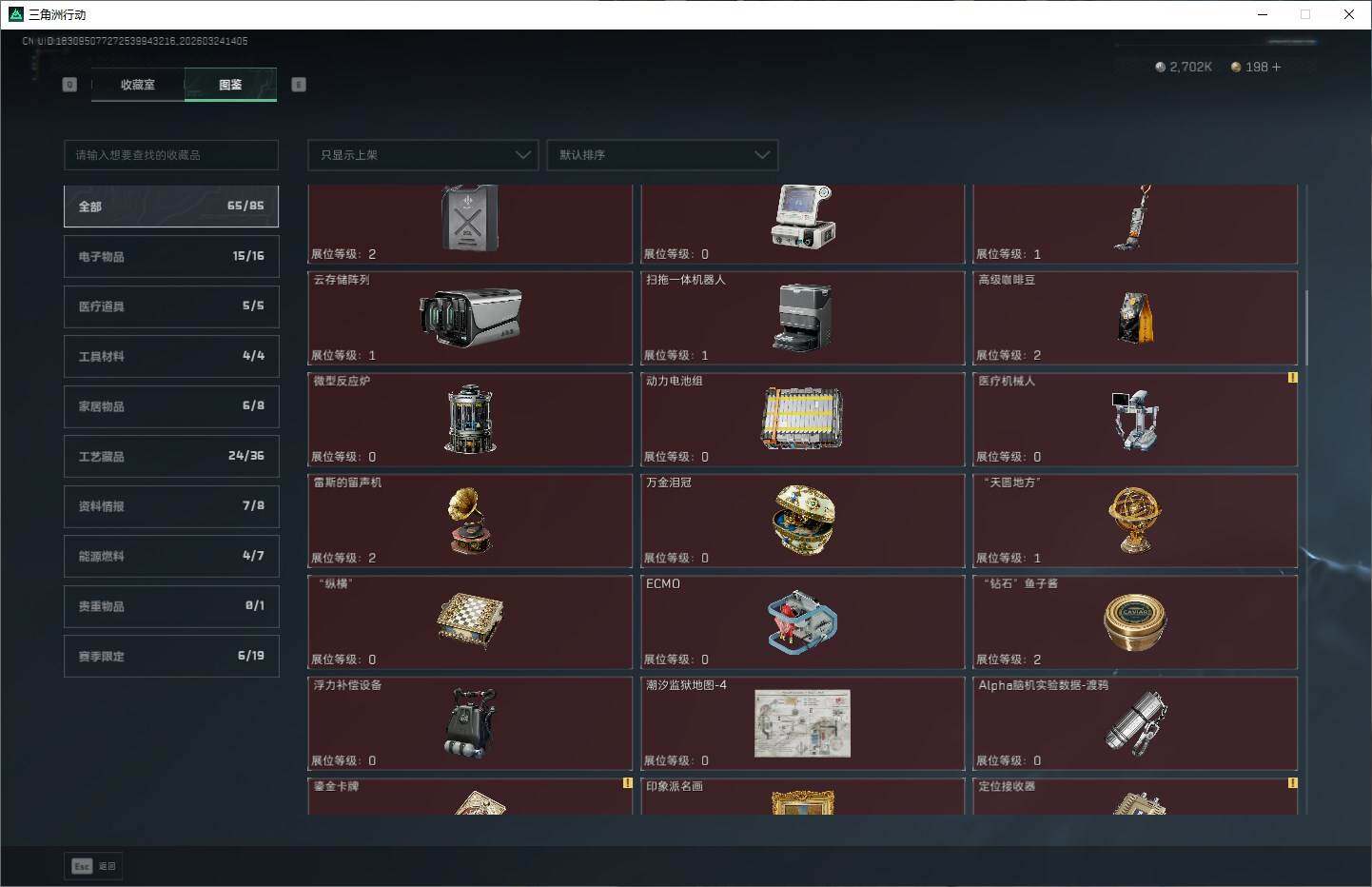This screenshot has height=887, width=1372.
Task: Expand the 只显示上架 filter dropdown
Action: pos(423,155)
